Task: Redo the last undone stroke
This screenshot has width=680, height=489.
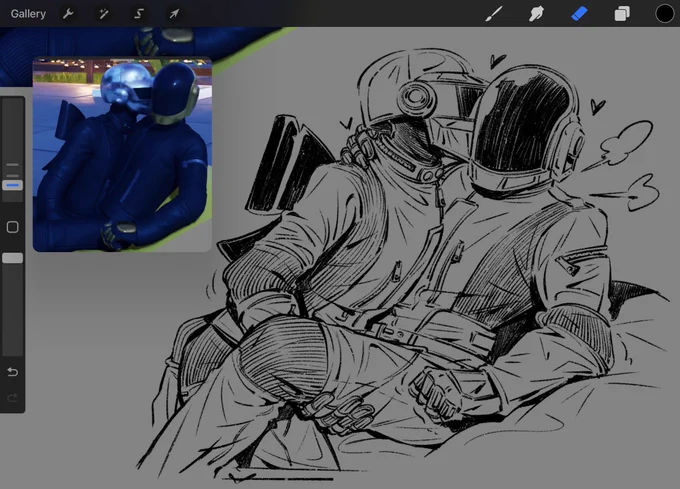Action: click(x=13, y=398)
